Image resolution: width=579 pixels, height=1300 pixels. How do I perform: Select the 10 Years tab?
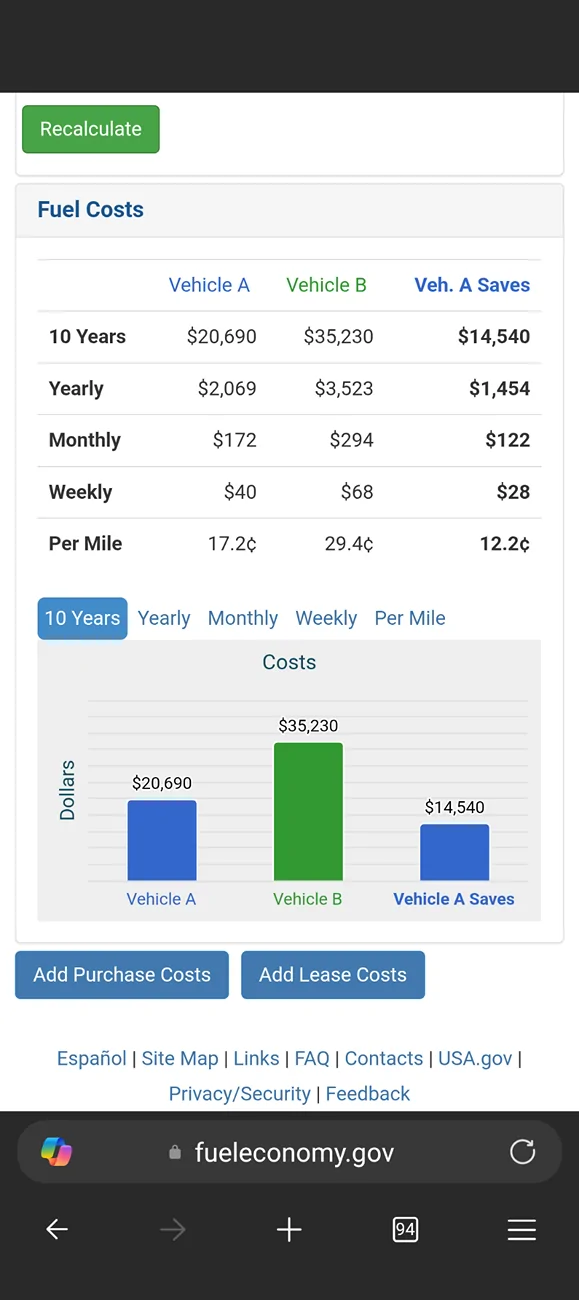coord(82,618)
